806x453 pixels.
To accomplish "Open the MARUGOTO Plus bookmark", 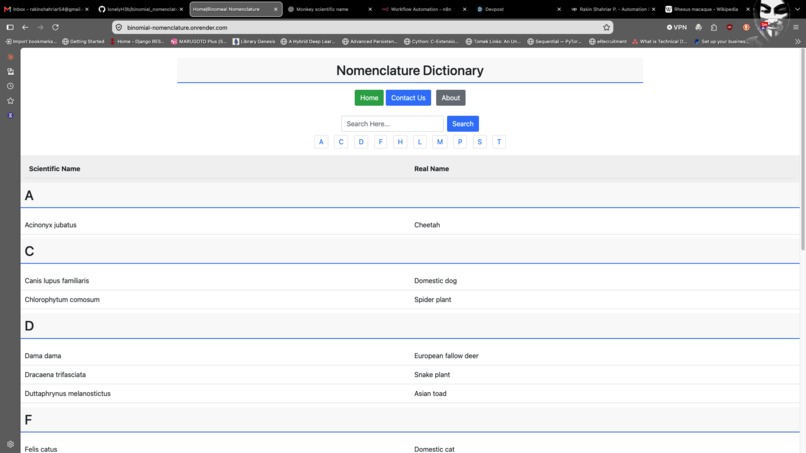I will tap(199, 42).
